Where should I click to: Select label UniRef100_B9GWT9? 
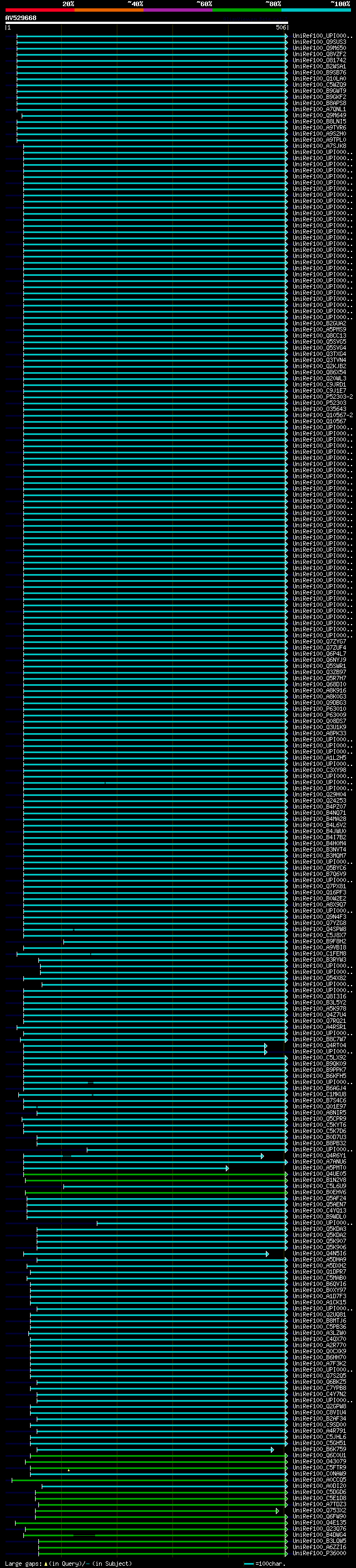point(319,91)
